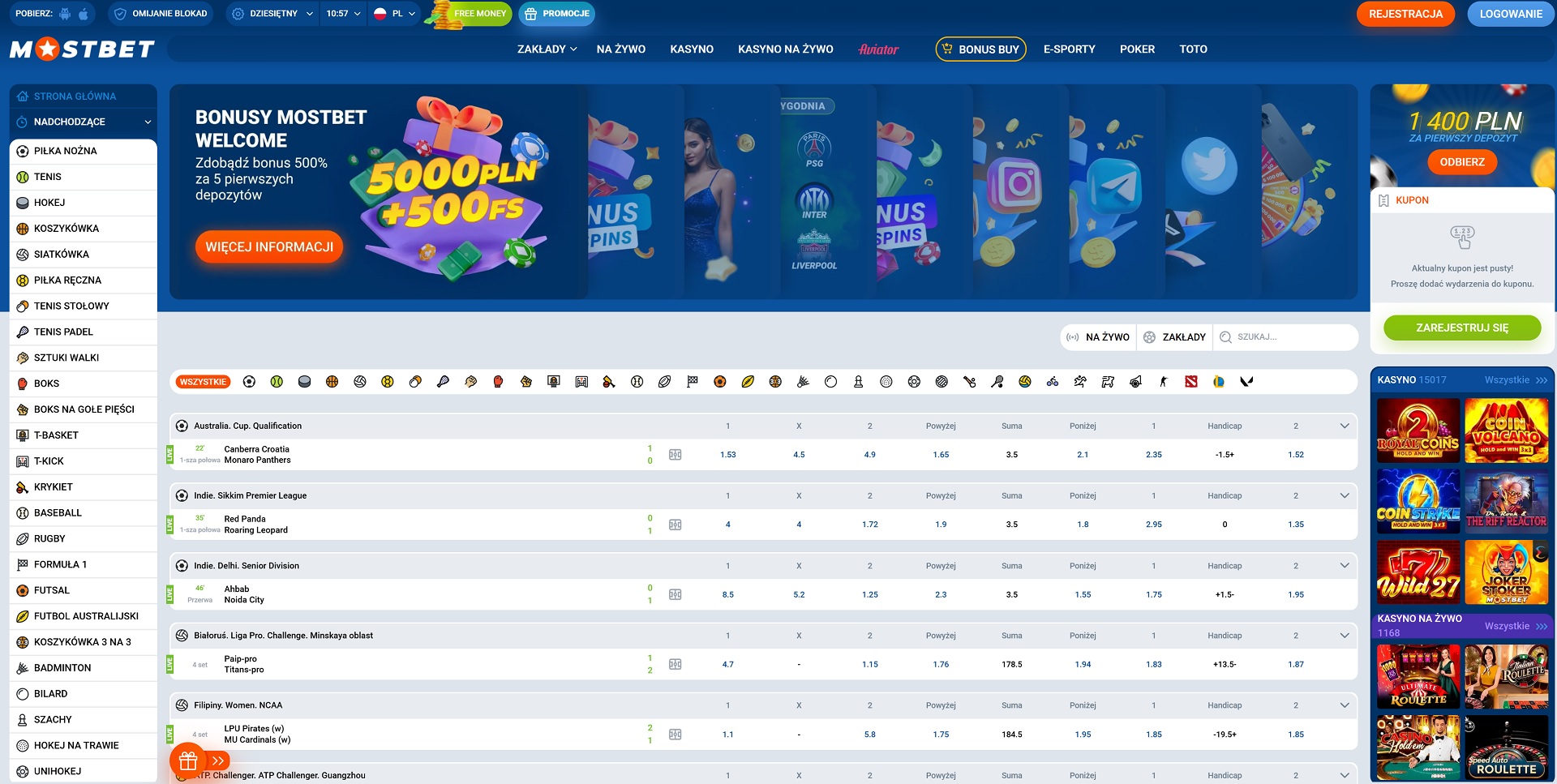Click WIĘCEJ INFORMACJI on welcome banner
The image size is (1557, 784).
(x=269, y=247)
